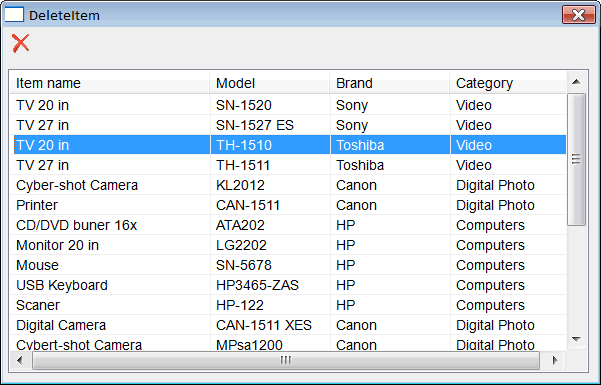Screen dimensions: 601x385
Task: Click the red X delete item icon
Action: (x=20, y=43)
